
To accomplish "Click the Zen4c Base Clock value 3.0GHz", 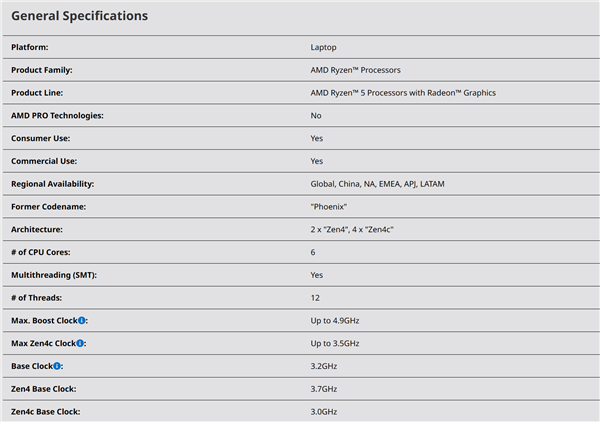I will [324, 411].
